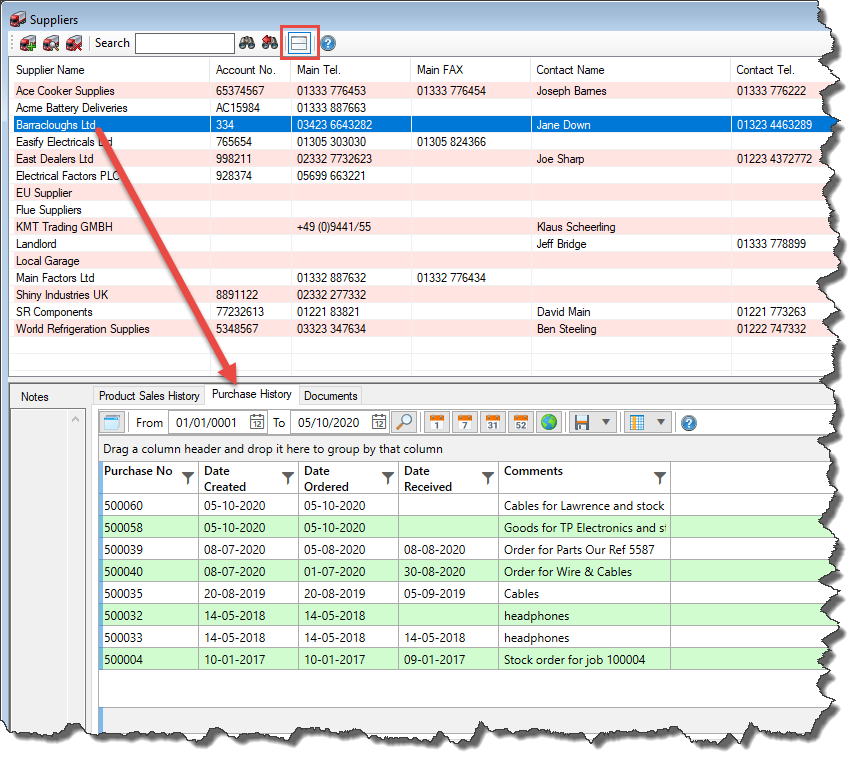Set date range to last 7 days
This screenshot has height=766, width=862.
point(464,422)
